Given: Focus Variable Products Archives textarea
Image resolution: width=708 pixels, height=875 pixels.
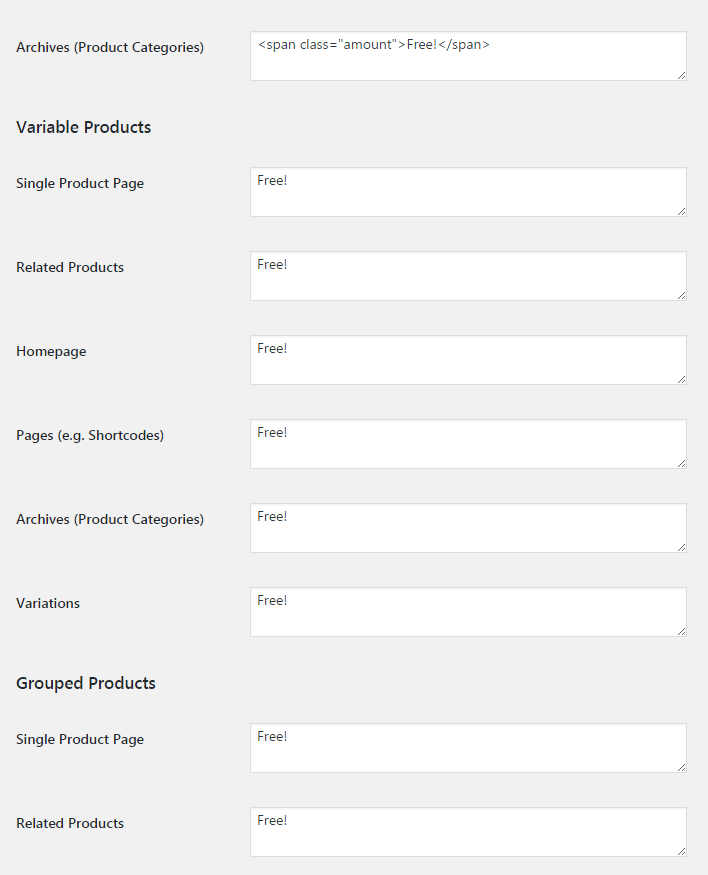Looking at the screenshot, I should coord(468,528).
